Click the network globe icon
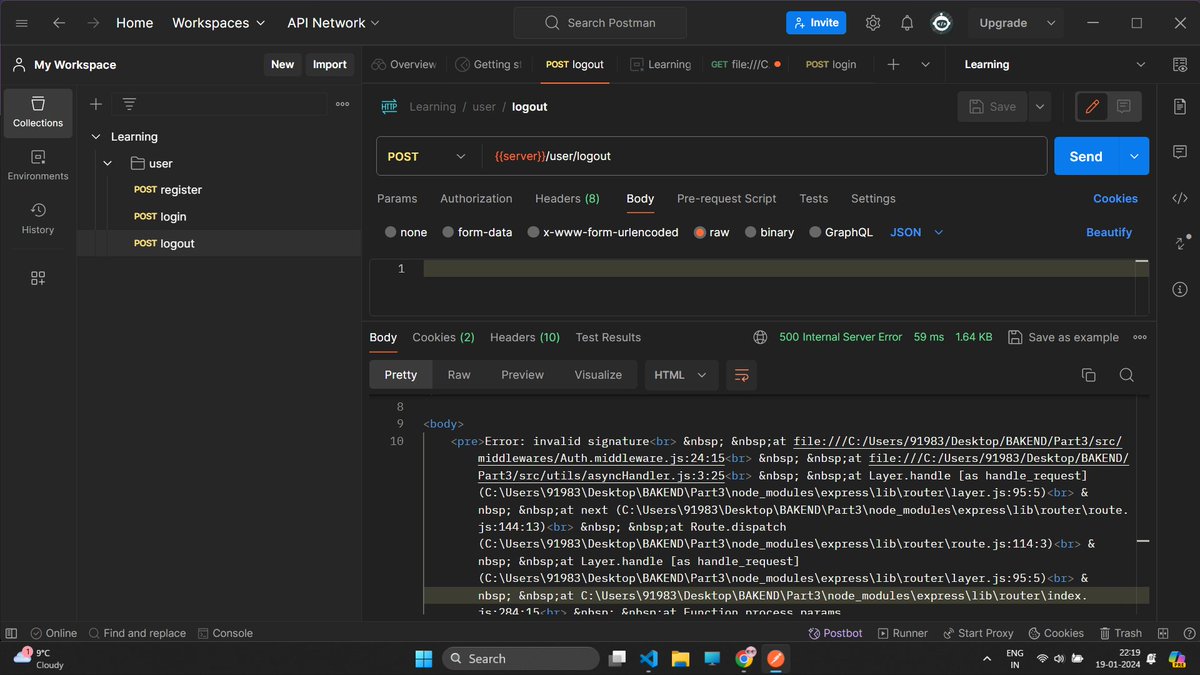This screenshot has height=675, width=1200. [760, 337]
